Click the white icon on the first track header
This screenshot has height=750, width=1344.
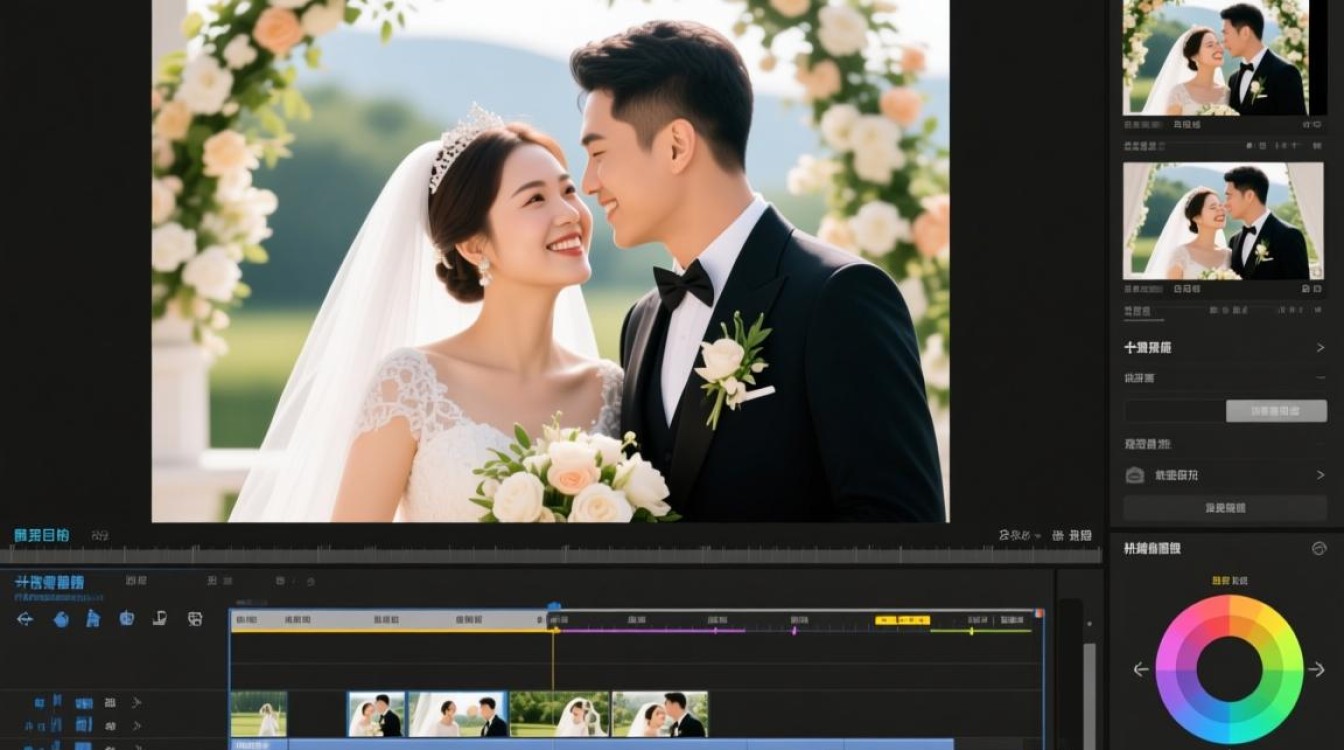click(x=110, y=703)
